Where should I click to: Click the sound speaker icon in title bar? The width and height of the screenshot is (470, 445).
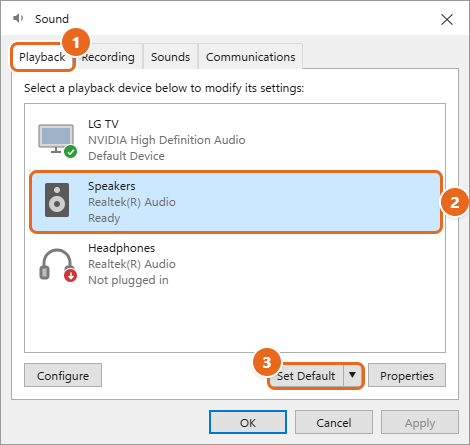18,18
